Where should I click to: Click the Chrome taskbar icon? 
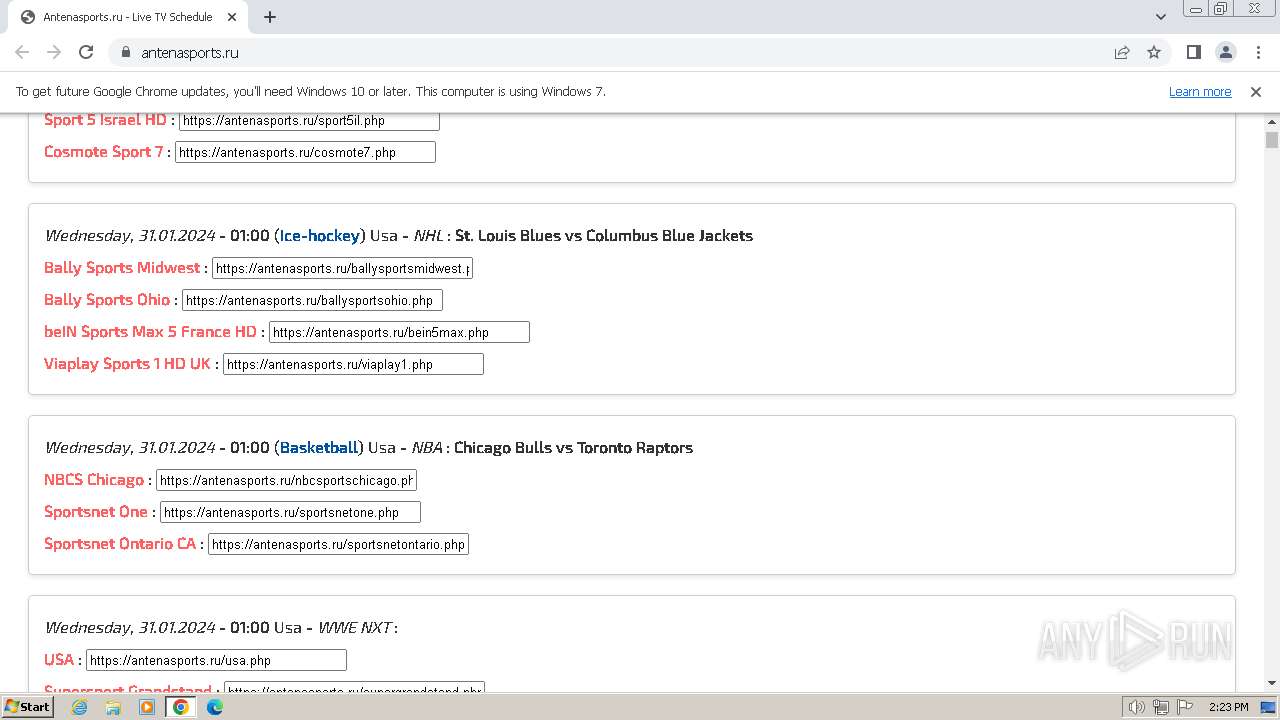click(x=181, y=707)
